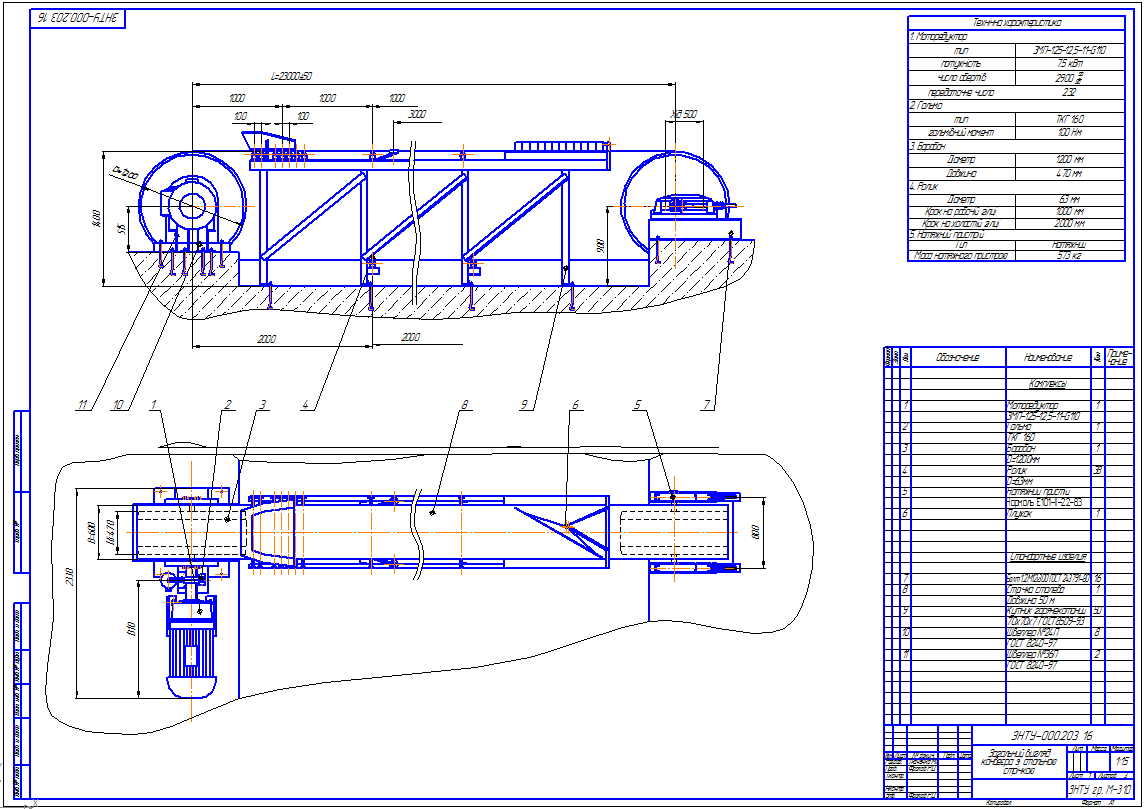Select the '1. Моторедуктор' section row
Viewport: 1146px width, 809px height.
(x=1016, y=37)
